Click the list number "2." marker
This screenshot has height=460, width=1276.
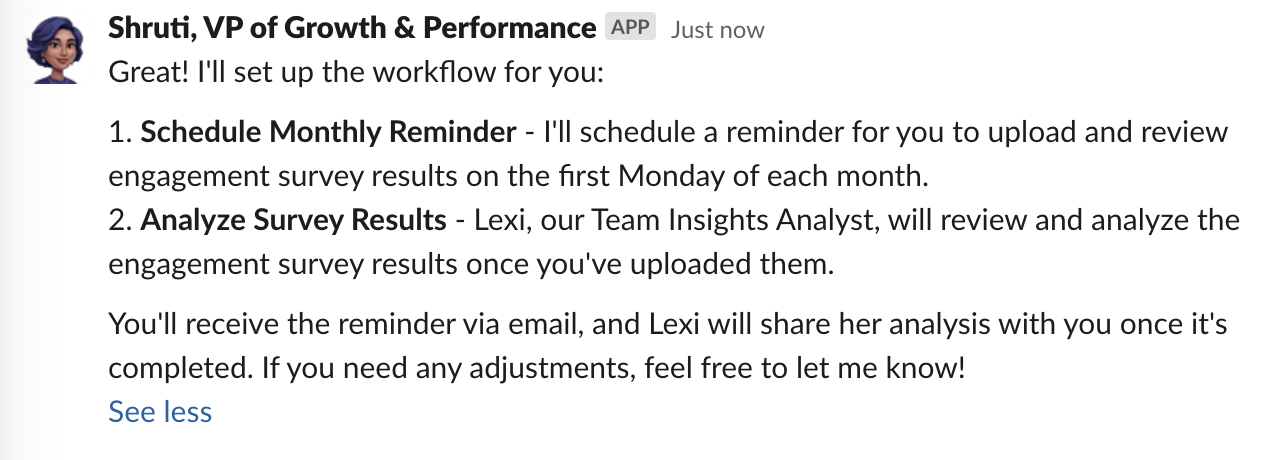(121, 220)
